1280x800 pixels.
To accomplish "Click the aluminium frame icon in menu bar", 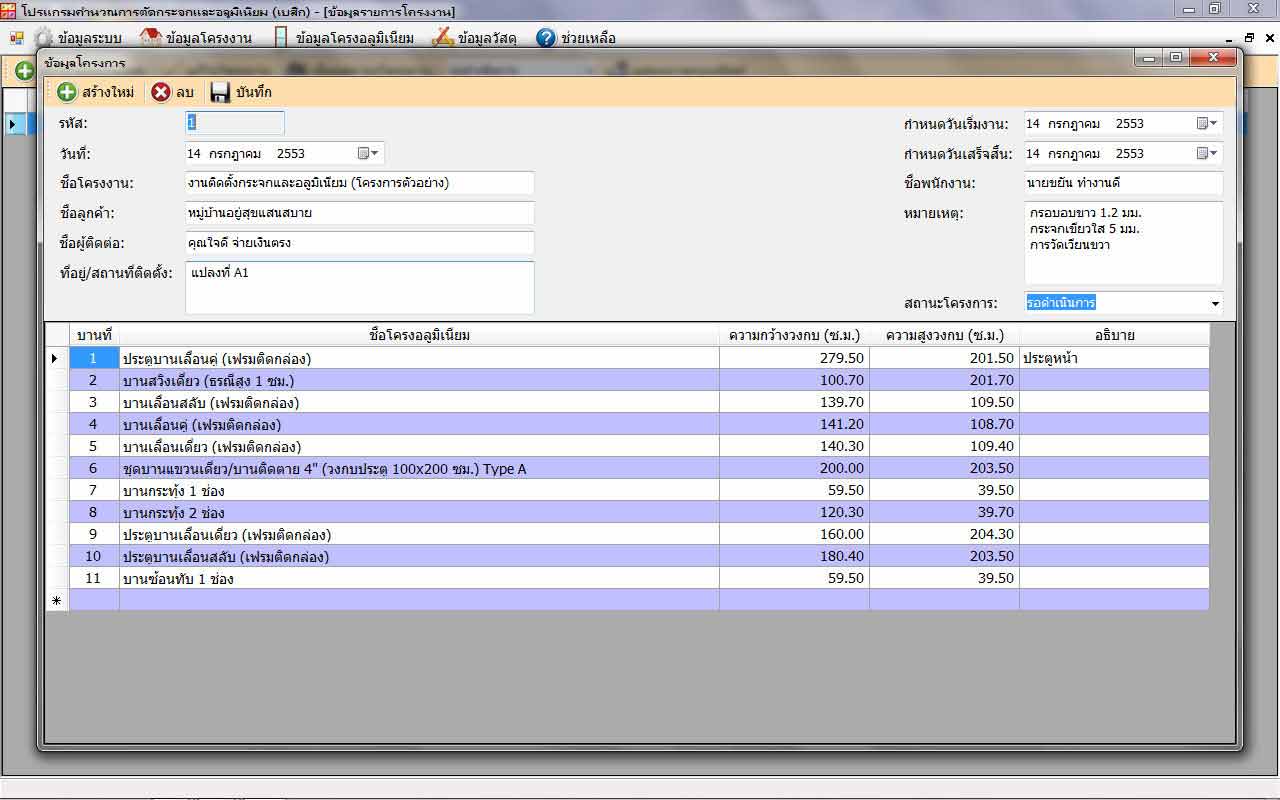I will point(281,38).
